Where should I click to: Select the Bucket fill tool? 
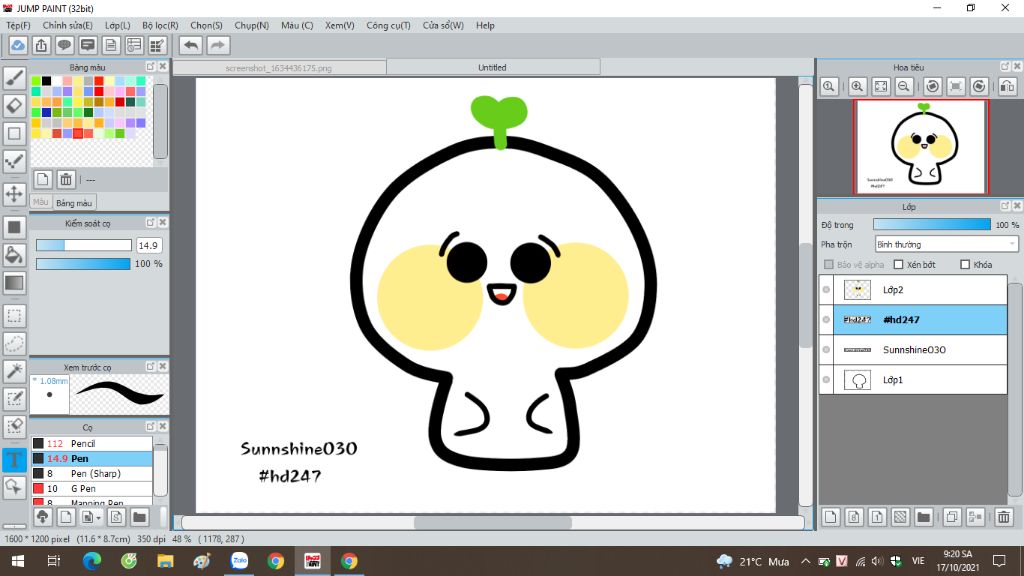click(x=14, y=255)
